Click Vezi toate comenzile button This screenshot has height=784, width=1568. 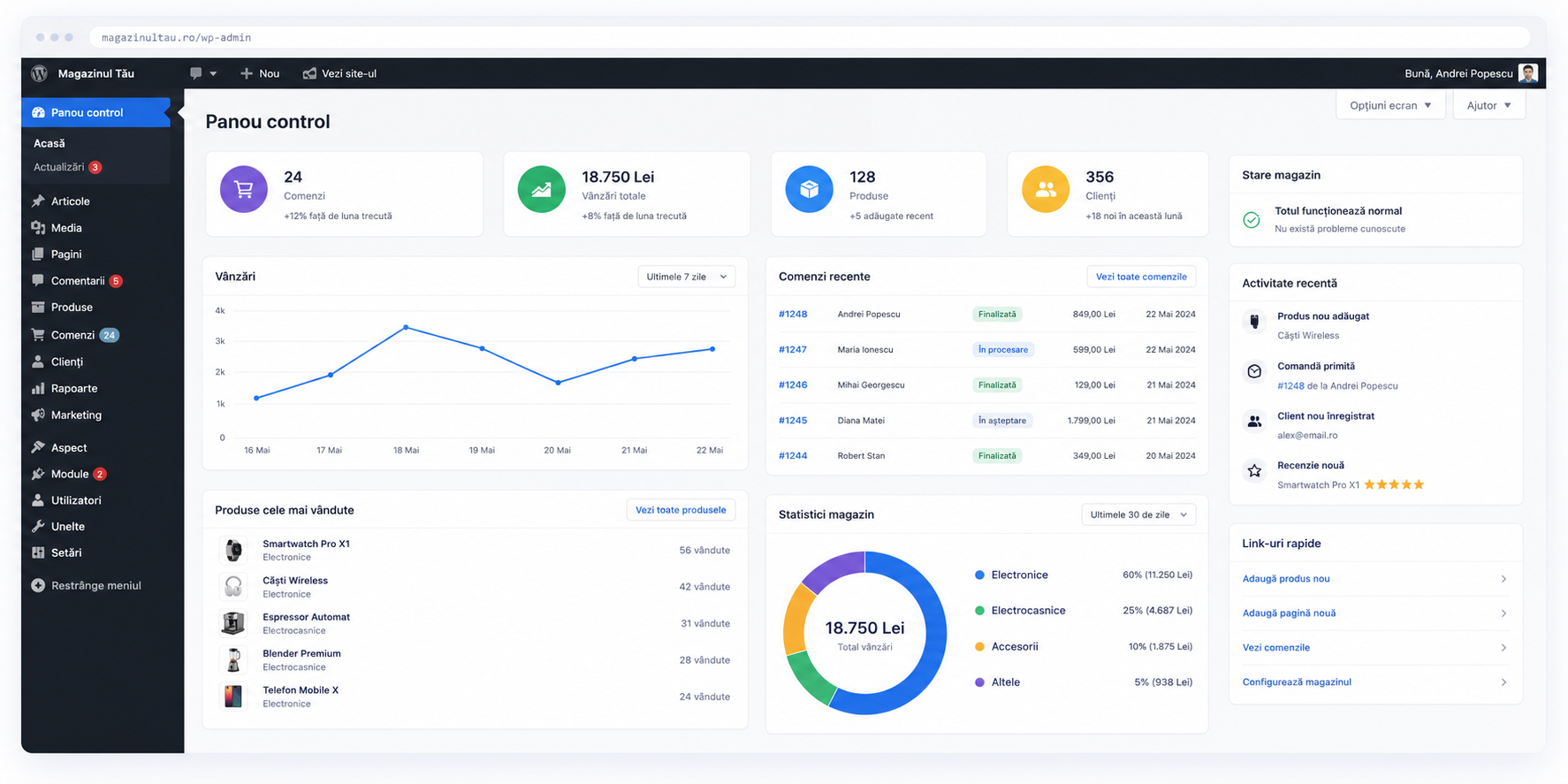tap(1141, 277)
